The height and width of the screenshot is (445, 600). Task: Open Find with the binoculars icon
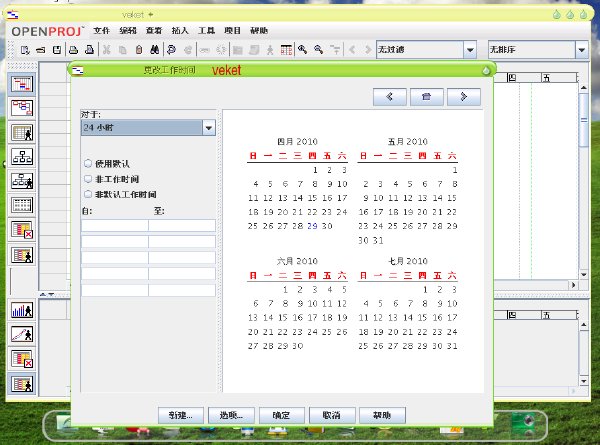[155, 50]
